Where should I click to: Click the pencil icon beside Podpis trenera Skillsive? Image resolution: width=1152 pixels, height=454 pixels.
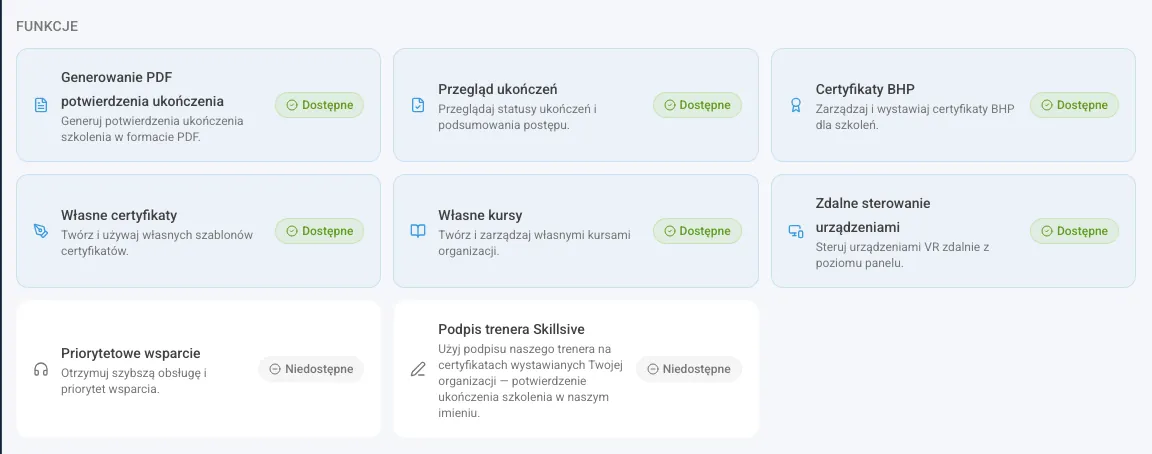[418, 369]
